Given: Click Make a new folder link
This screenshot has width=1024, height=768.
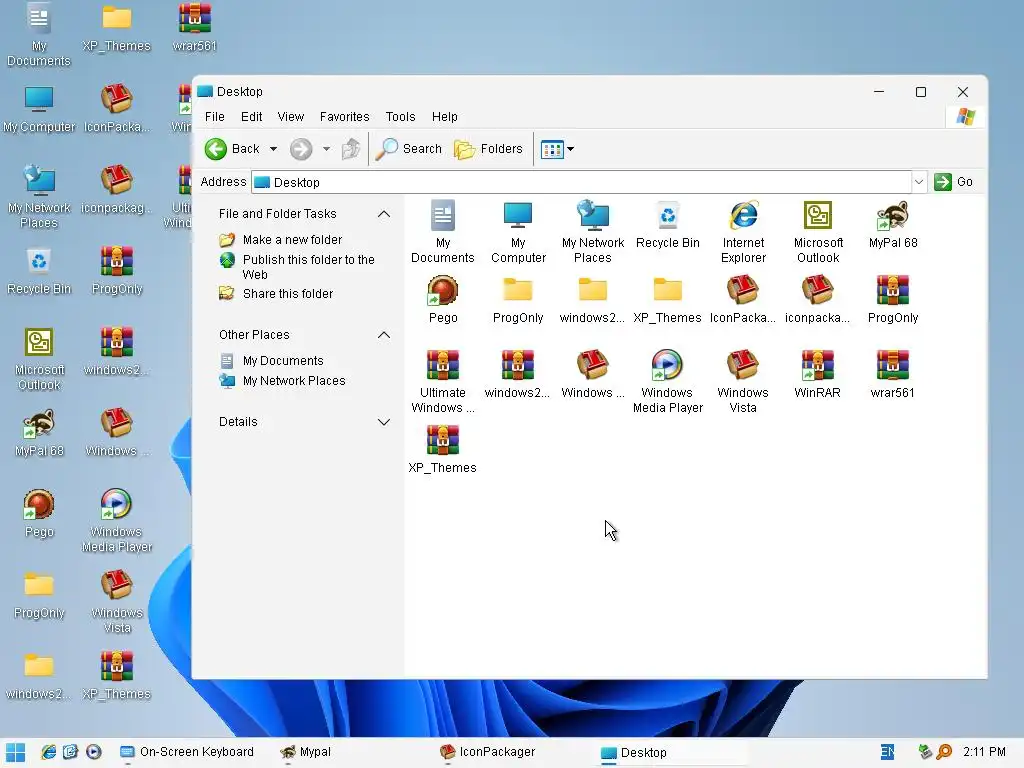Looking at the screenshot, I should [292, 240].
